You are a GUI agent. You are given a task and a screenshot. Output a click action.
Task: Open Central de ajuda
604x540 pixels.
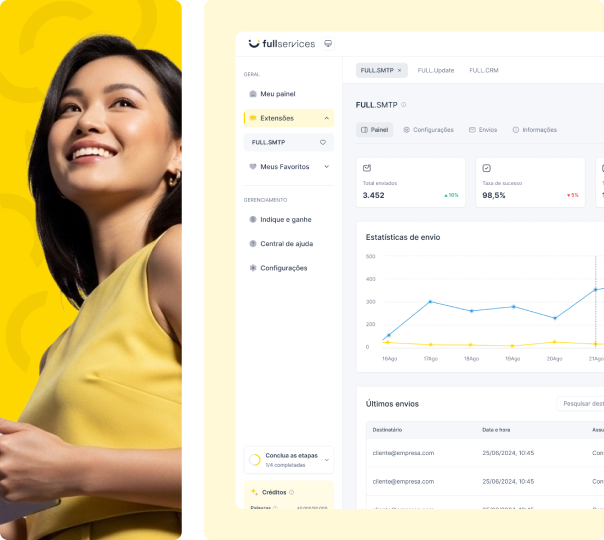coord(285,244)
